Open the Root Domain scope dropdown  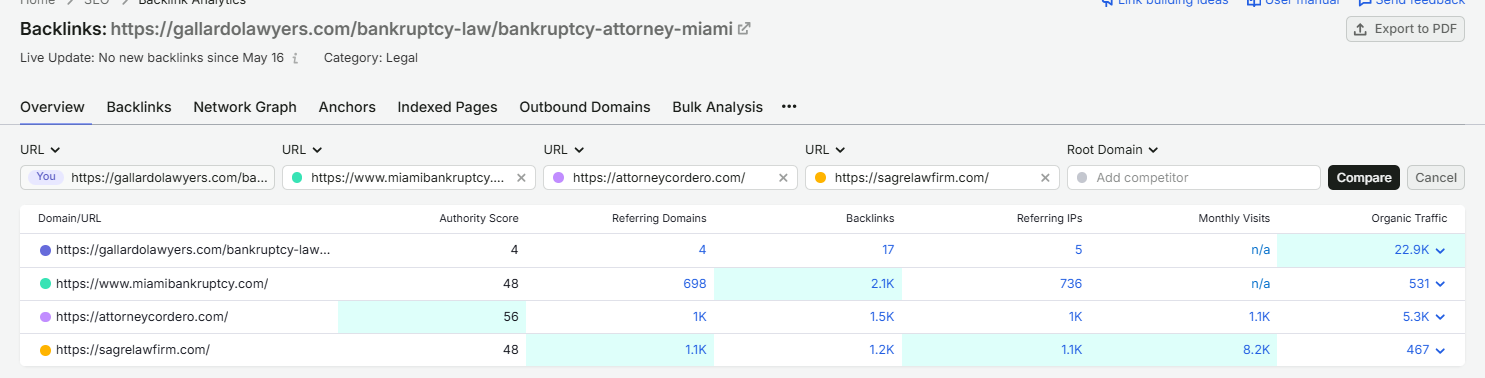click(x=1113, y=150)
